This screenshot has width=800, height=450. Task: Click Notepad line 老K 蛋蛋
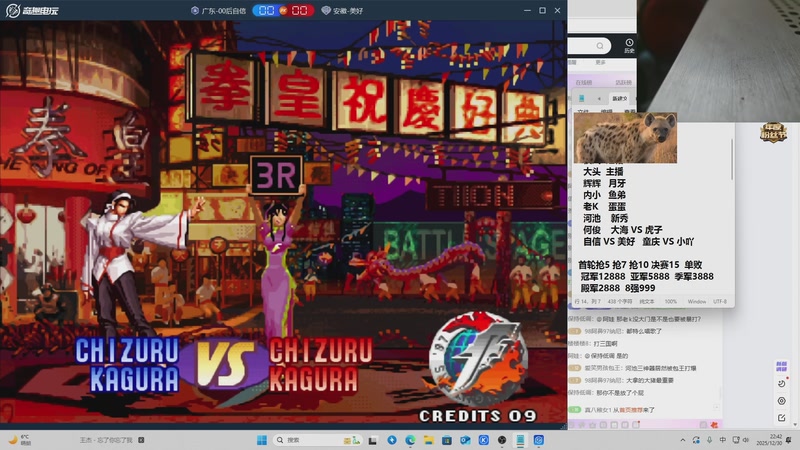604,207
